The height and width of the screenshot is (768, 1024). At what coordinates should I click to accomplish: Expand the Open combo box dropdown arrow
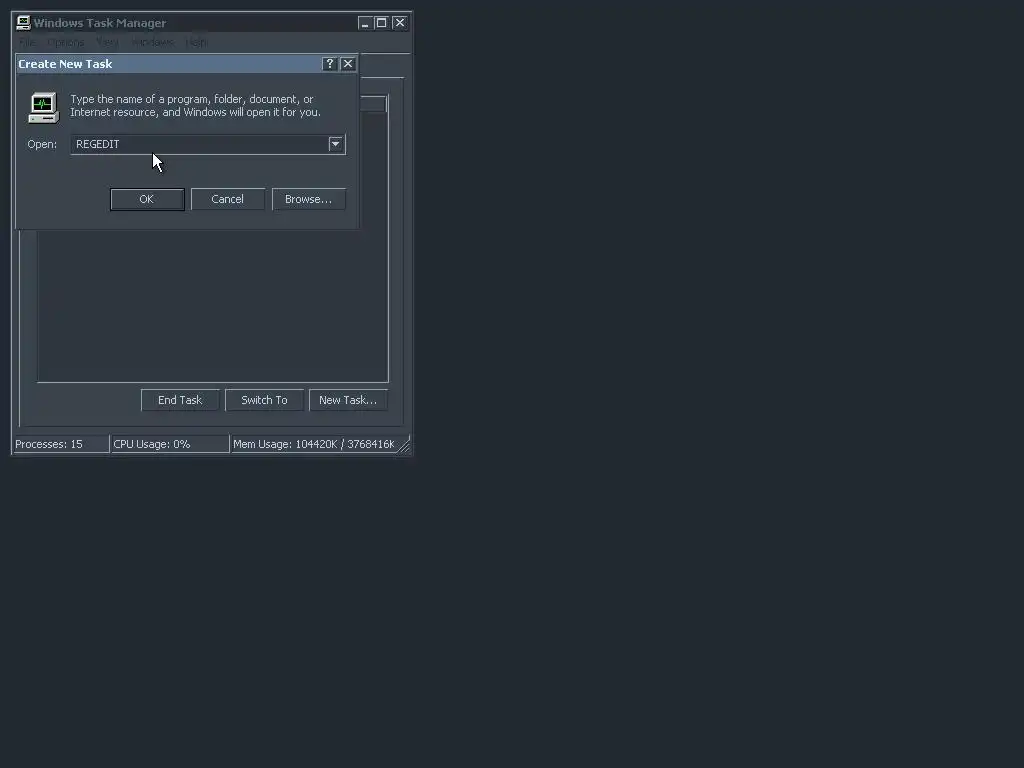(336, 144)
